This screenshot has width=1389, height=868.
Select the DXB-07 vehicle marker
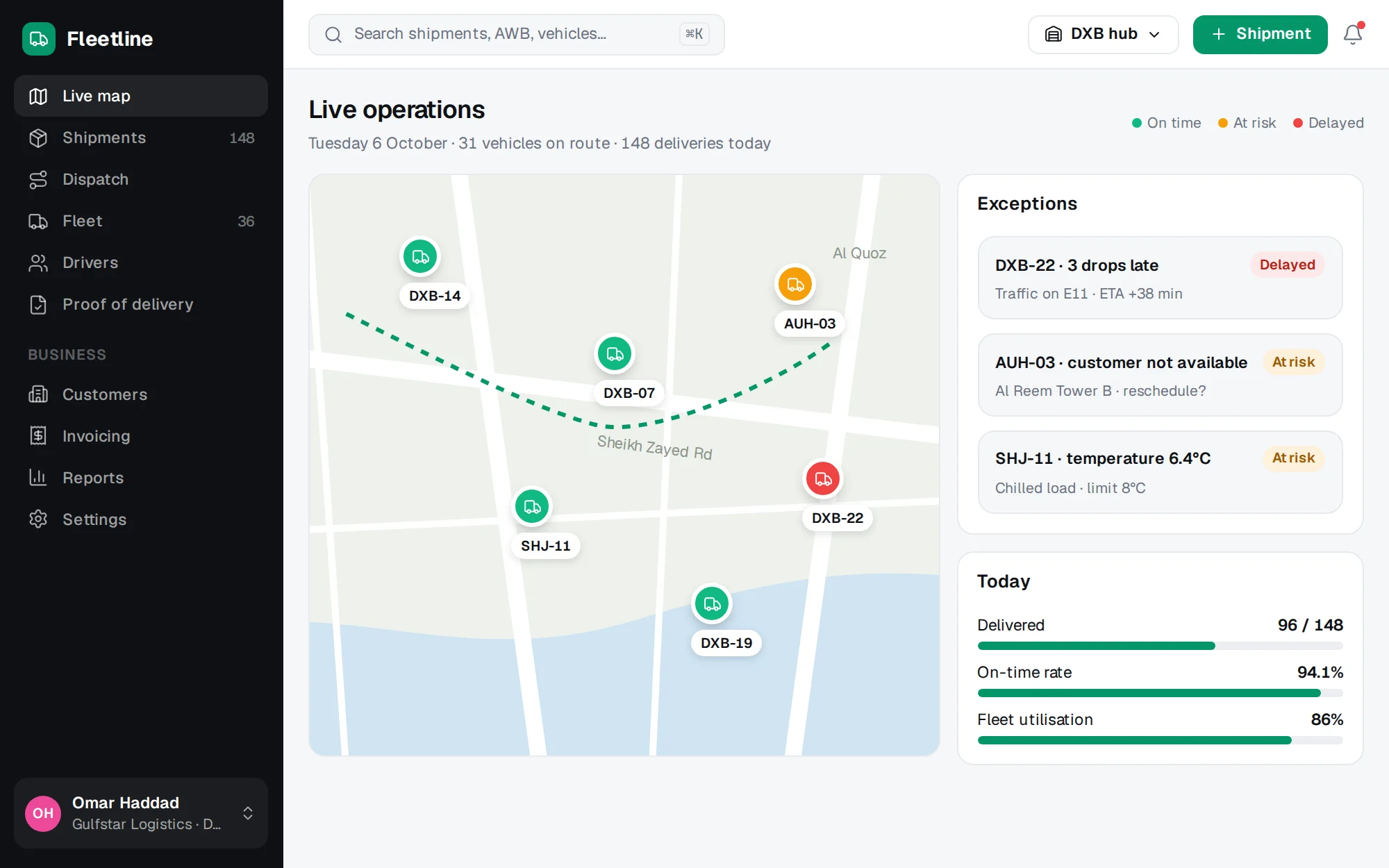pos(615,353)
